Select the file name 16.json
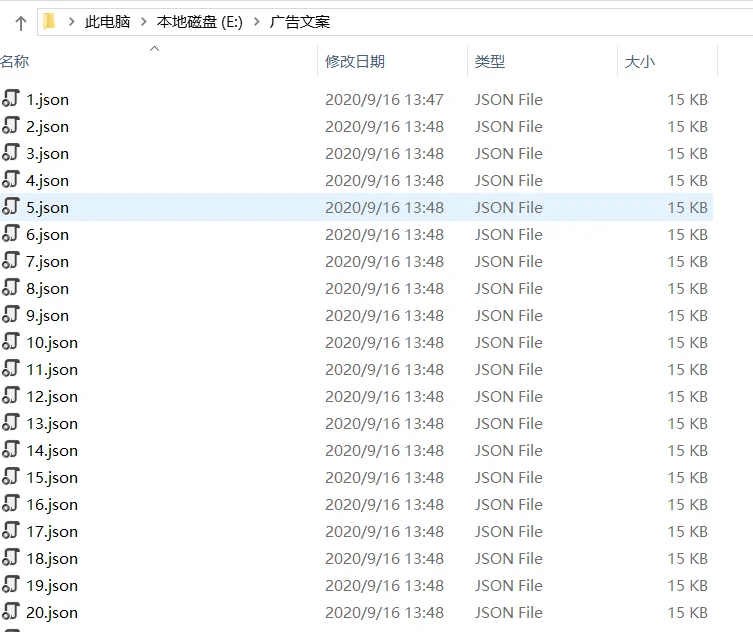The height and width of the screenshot is (632, 753). pos(52,505)
